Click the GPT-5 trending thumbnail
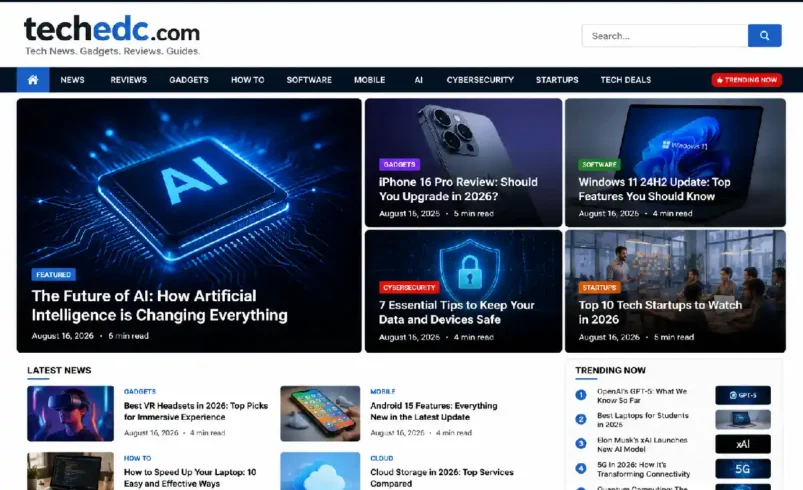 (x=743, y=395)
